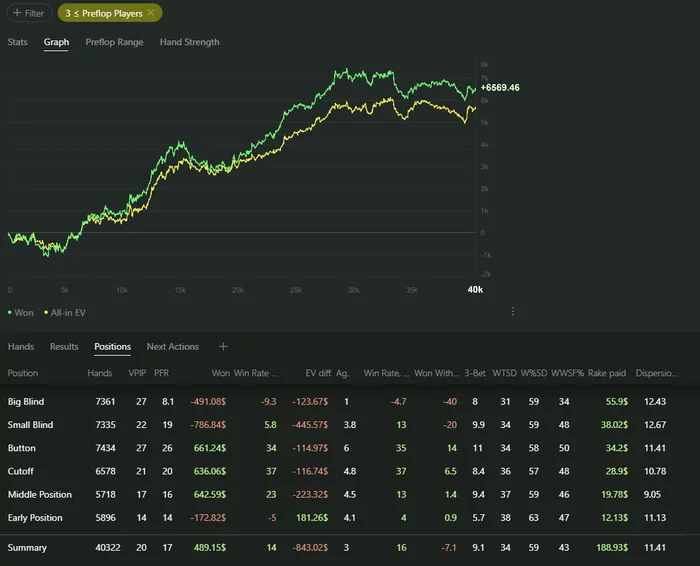This screenshot has width=700, height=566.
Task: Sort by the Rake paid column header
Action: [x=607, y=373]
